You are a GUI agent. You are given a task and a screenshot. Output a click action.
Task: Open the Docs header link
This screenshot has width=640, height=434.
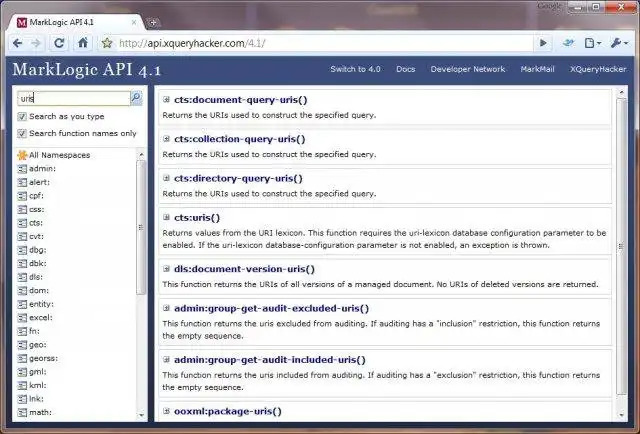(x=405, y=69)
